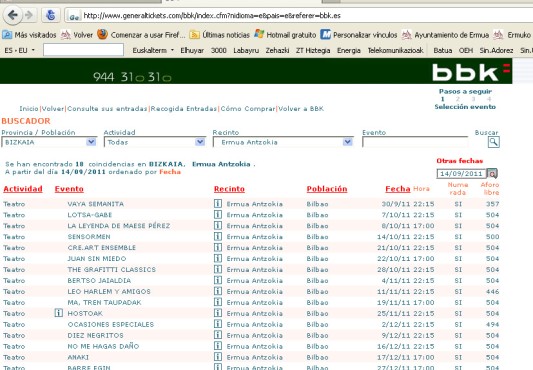
Task: Click Zehazki in the dictionary toolbar
Action: [277, 50]
